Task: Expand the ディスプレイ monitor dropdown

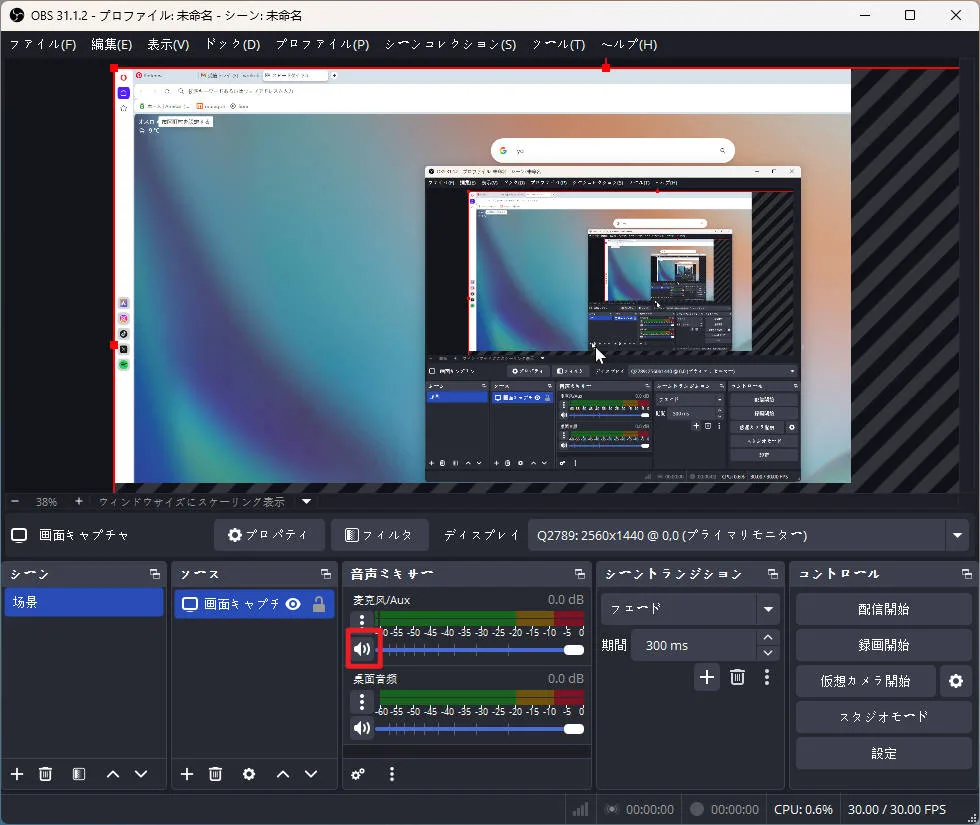Action: 958,535
